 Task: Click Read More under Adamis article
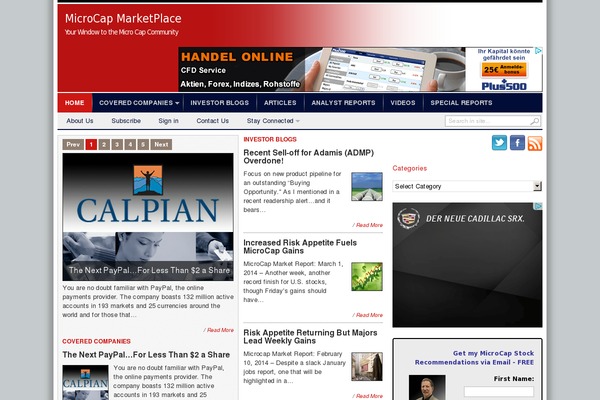pos(367,225)
